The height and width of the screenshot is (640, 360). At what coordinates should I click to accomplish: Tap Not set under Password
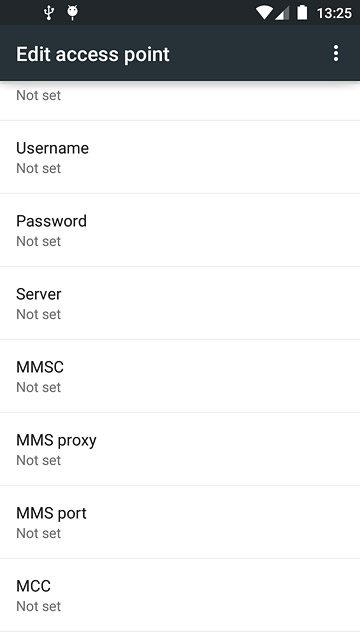click(x=38, y=241)
